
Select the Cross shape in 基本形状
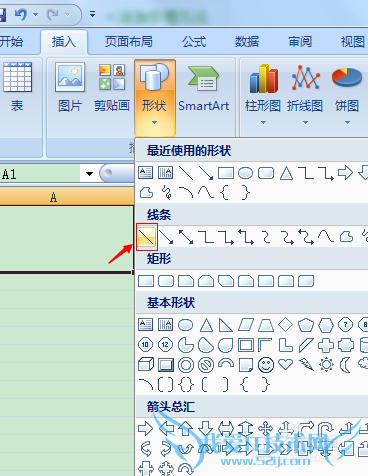[x=326, y=345]
